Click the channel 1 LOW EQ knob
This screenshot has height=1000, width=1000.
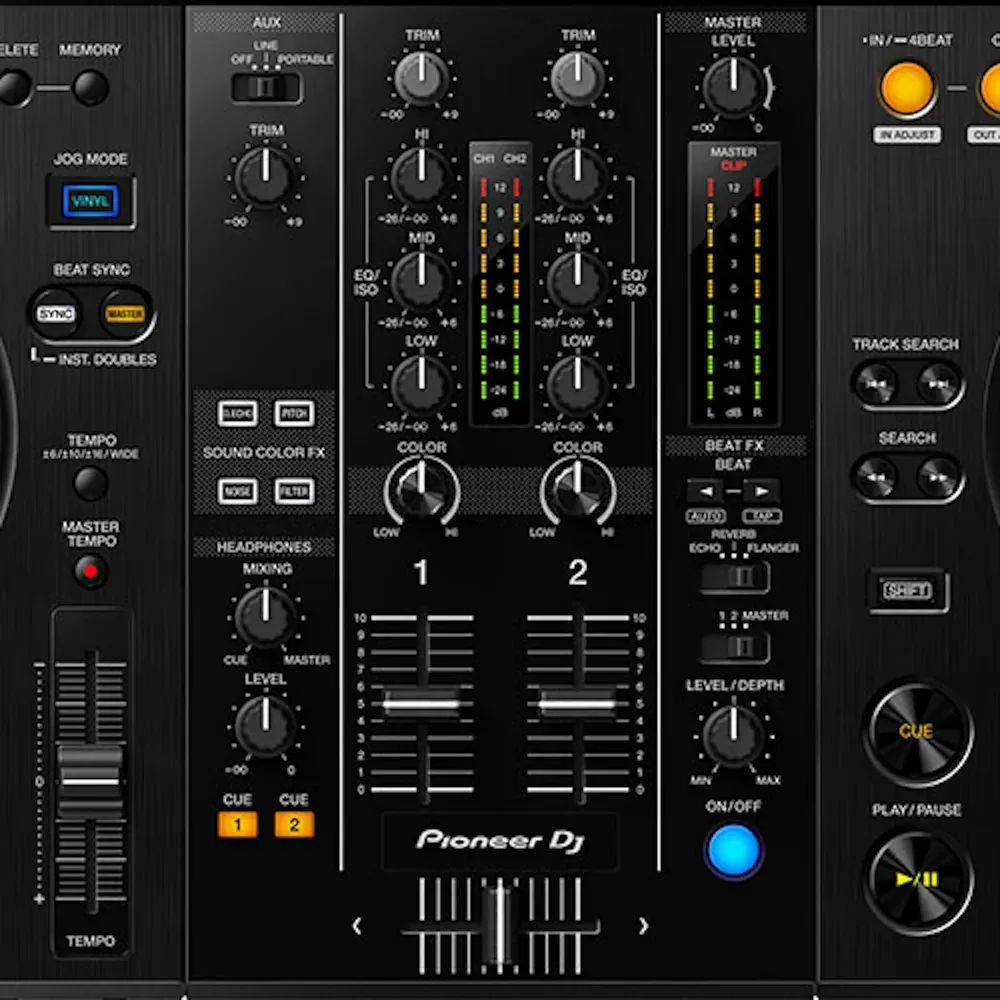point(421,385)
